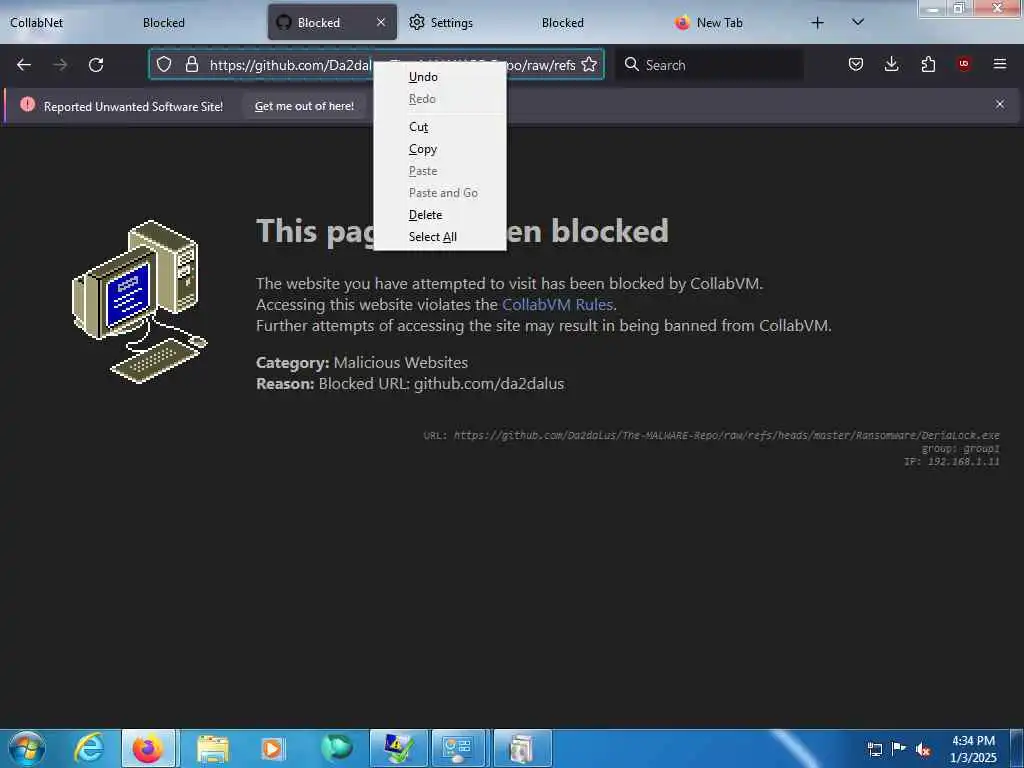Click the Firefox taskbar icon
The height and width of the screenshot is (768, 1024).
pos(148,748)
